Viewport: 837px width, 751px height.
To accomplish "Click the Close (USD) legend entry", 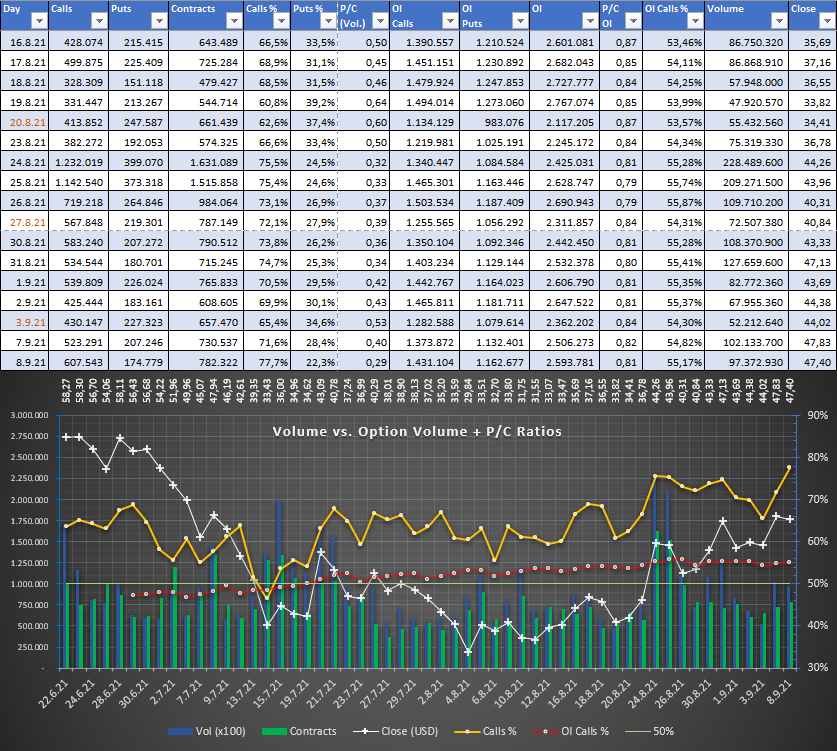I will (396, 731).
